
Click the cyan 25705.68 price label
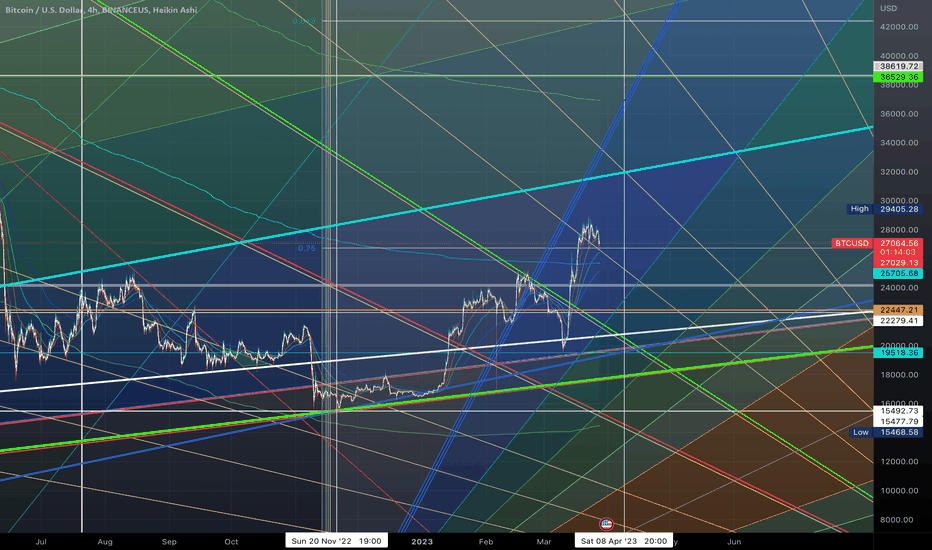coord(898,274)
